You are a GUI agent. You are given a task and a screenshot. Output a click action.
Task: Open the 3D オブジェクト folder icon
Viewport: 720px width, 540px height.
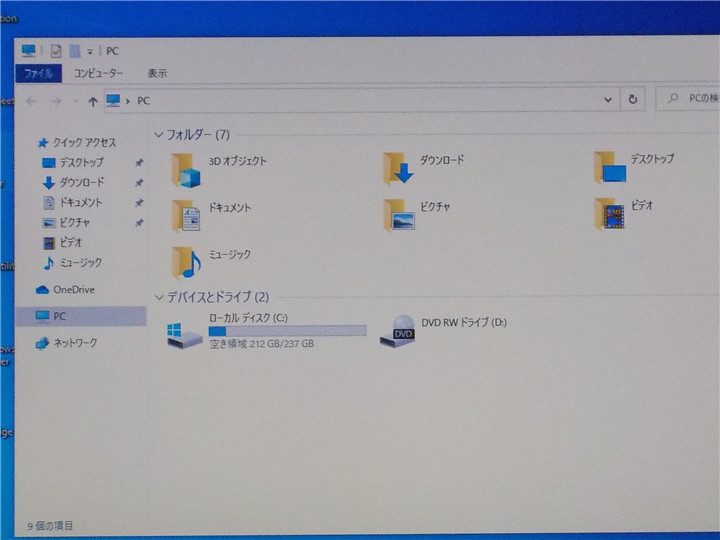point(186,170)
